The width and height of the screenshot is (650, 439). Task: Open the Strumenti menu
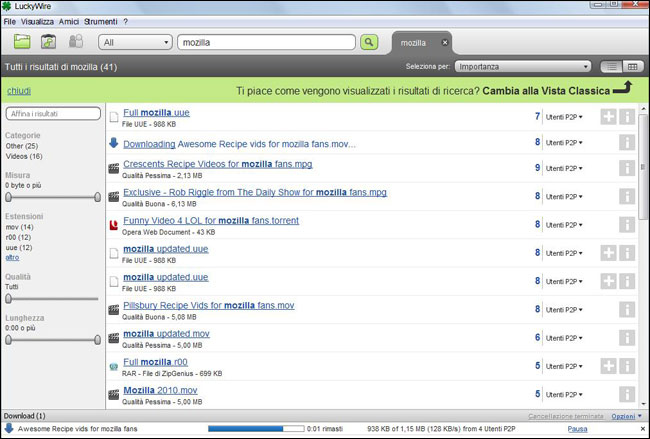(x=101, y=20)
